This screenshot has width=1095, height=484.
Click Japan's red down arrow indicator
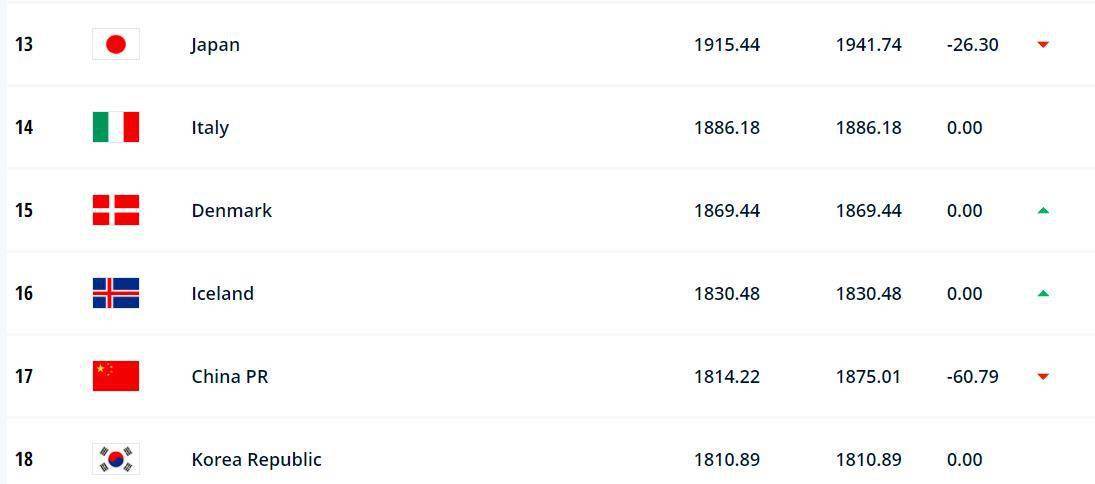pyautogui.click(x=1043, y=45)
